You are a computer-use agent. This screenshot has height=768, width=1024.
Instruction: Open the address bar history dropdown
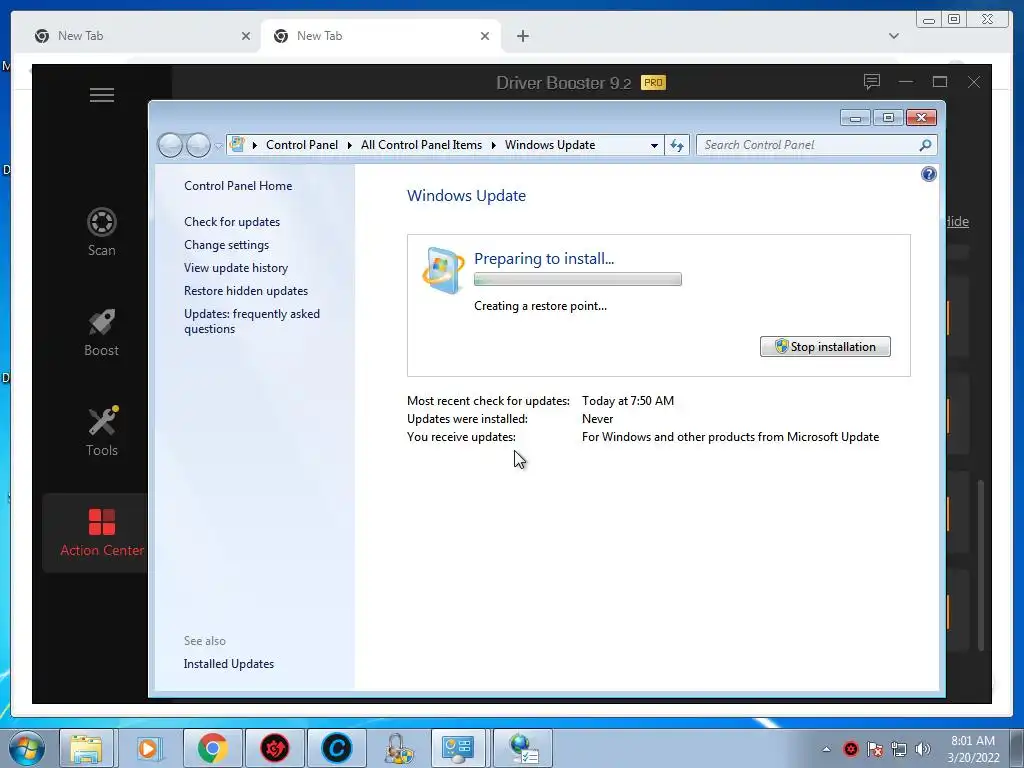(x=654, y=146)
